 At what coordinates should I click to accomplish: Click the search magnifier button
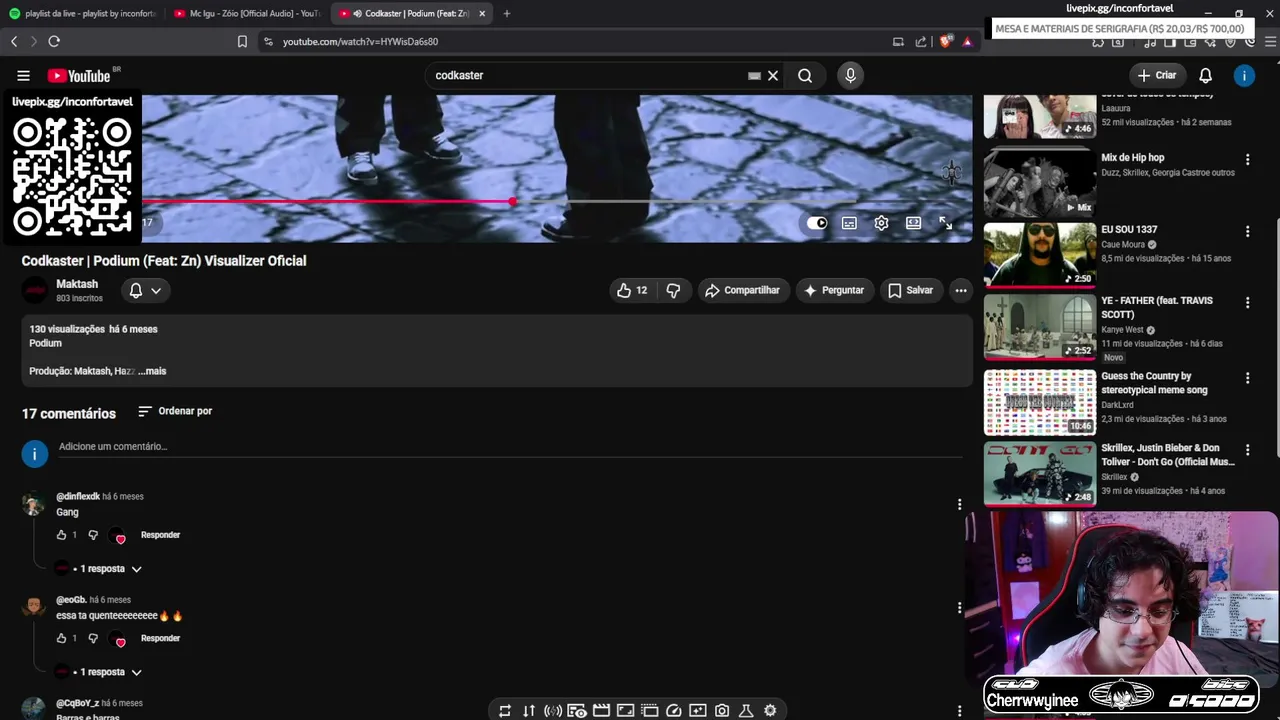[805, 76]
